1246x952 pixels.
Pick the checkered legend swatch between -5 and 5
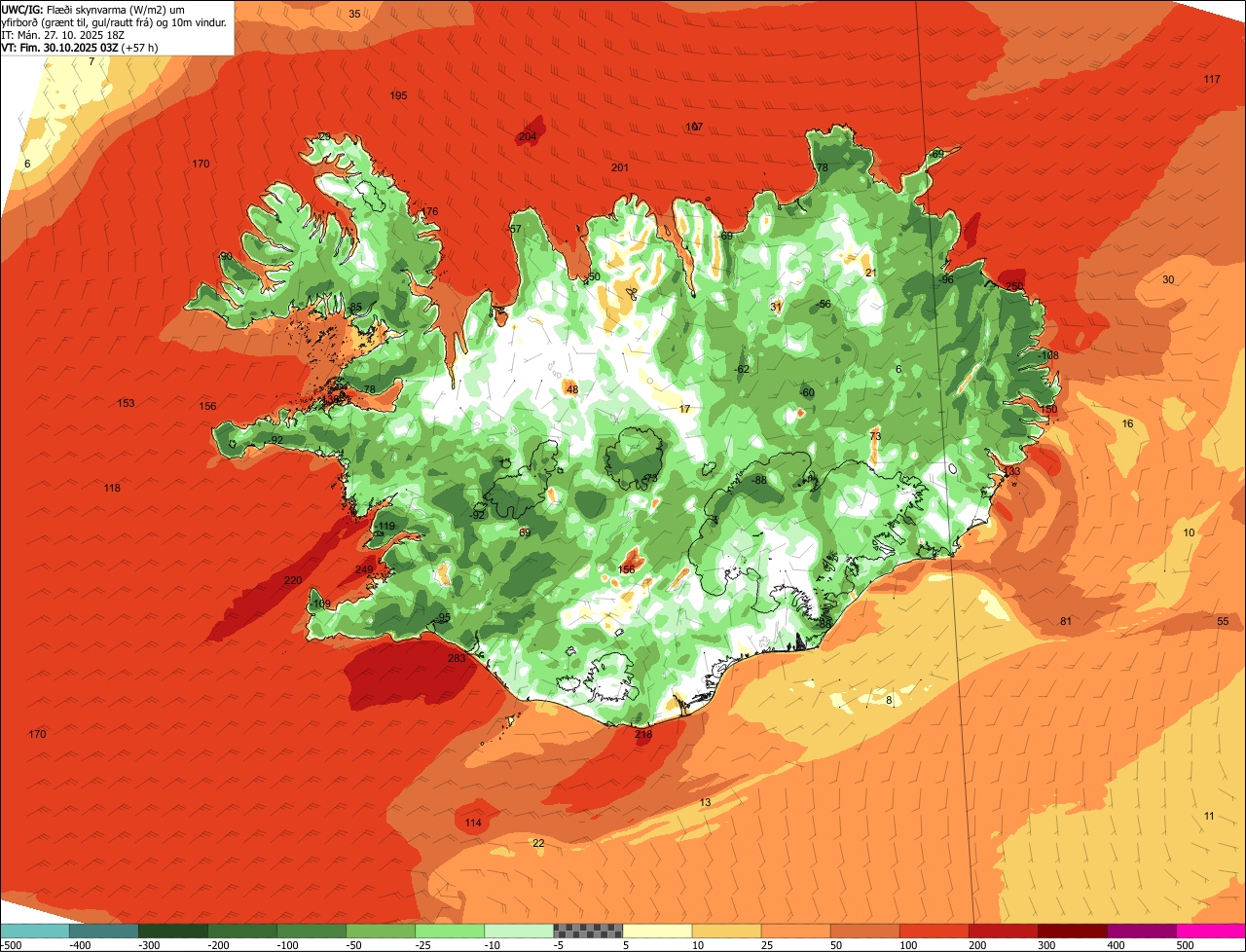587,931
